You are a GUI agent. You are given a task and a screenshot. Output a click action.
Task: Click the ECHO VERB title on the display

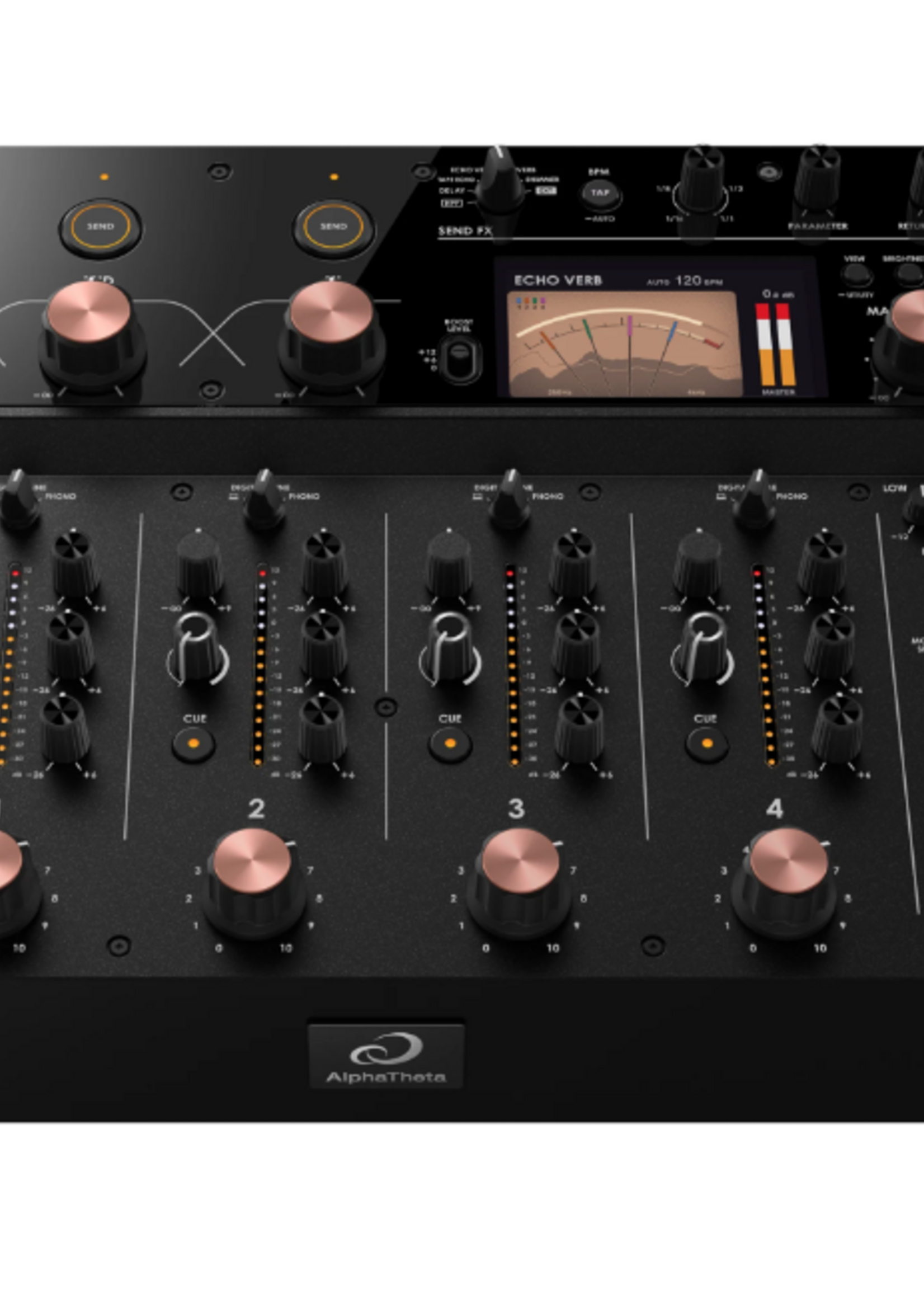click(x=558, y=280)
